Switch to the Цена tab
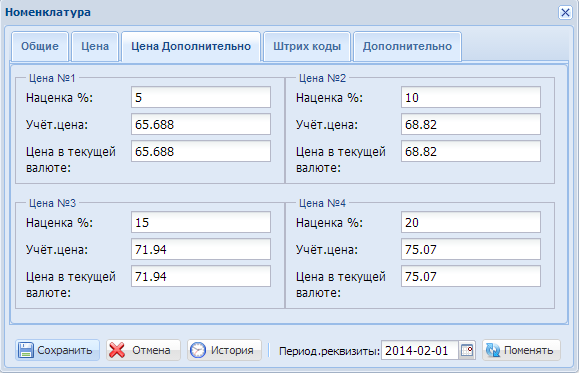579x373 pixels. pyautogui.click(x=95, y=47)
